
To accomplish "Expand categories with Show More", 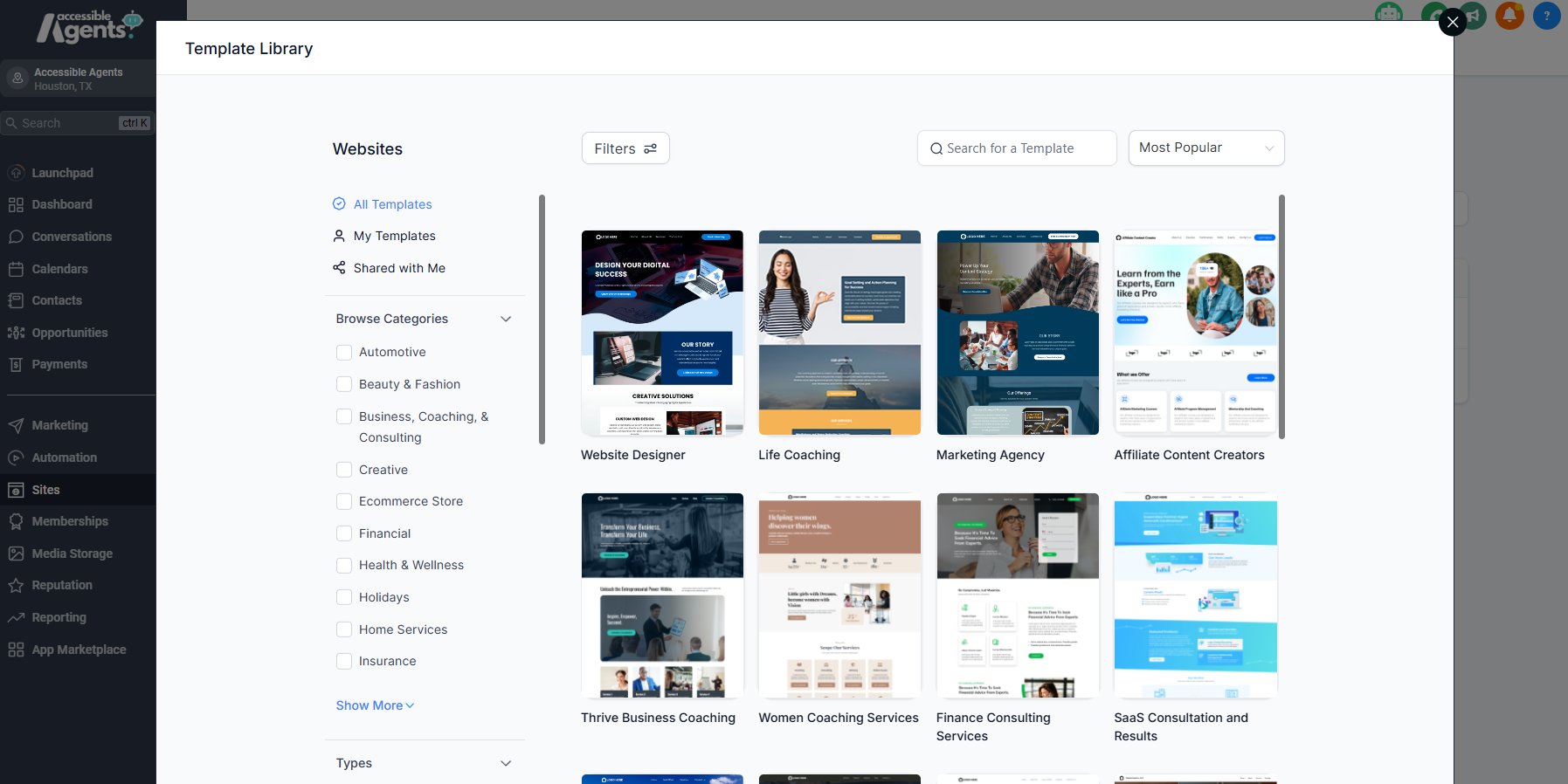I will click(x=375, y=705).
